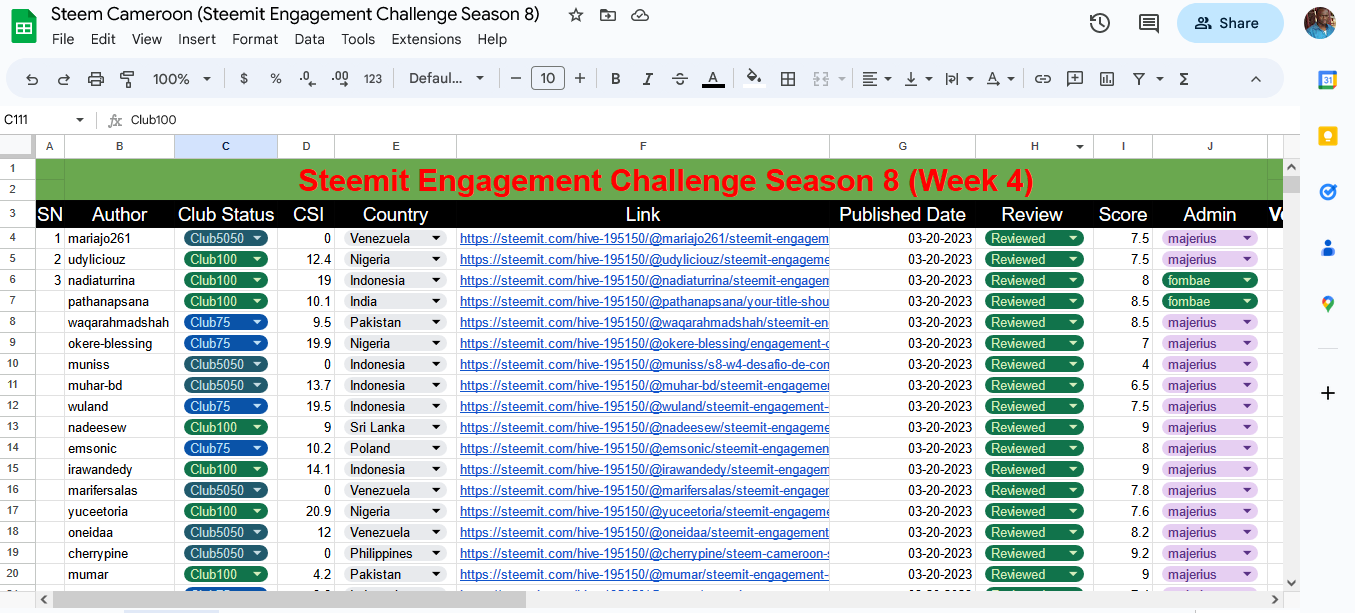Open Google Maps side panel icon
Viewport: 1355px width, 613px height.
(1328, 304)
